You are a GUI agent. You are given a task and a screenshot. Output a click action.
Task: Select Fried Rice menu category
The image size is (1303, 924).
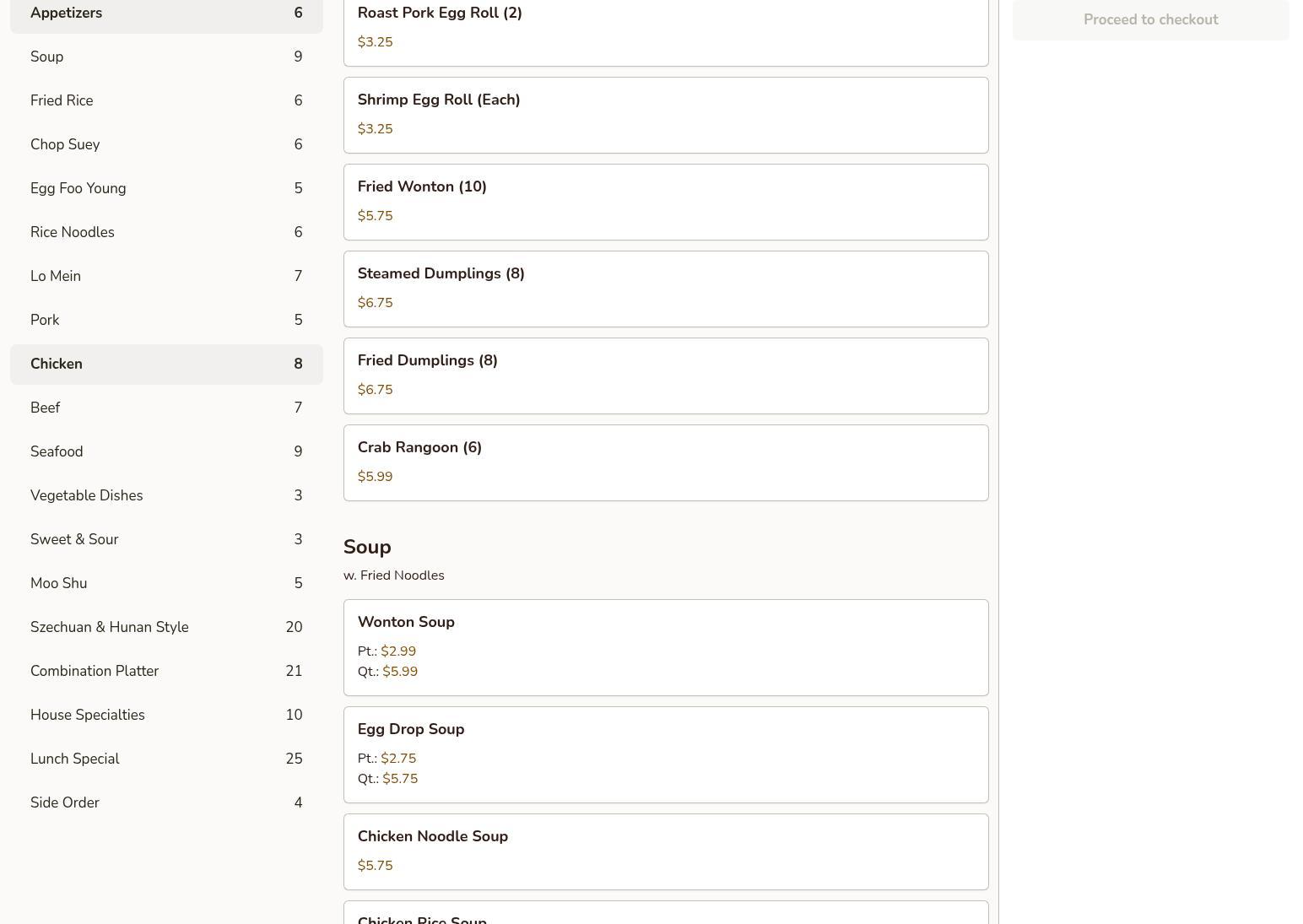(x=166, y=100)
